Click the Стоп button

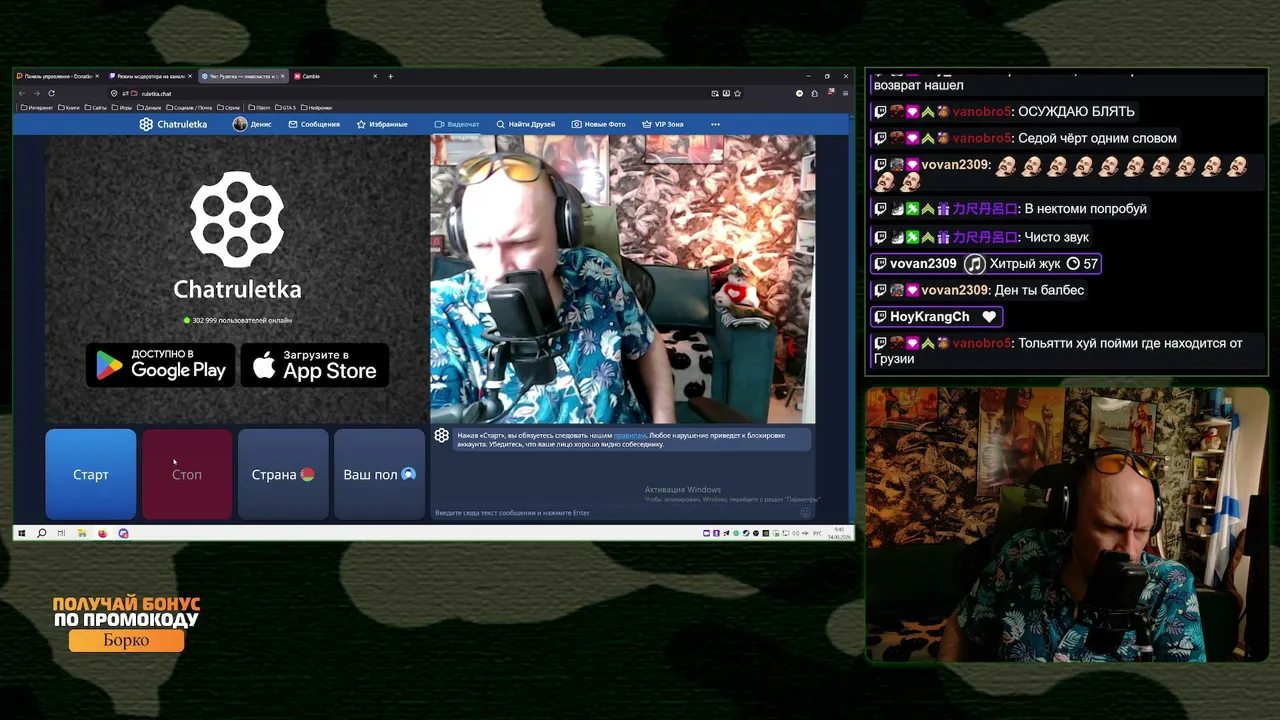click(187, 474)
